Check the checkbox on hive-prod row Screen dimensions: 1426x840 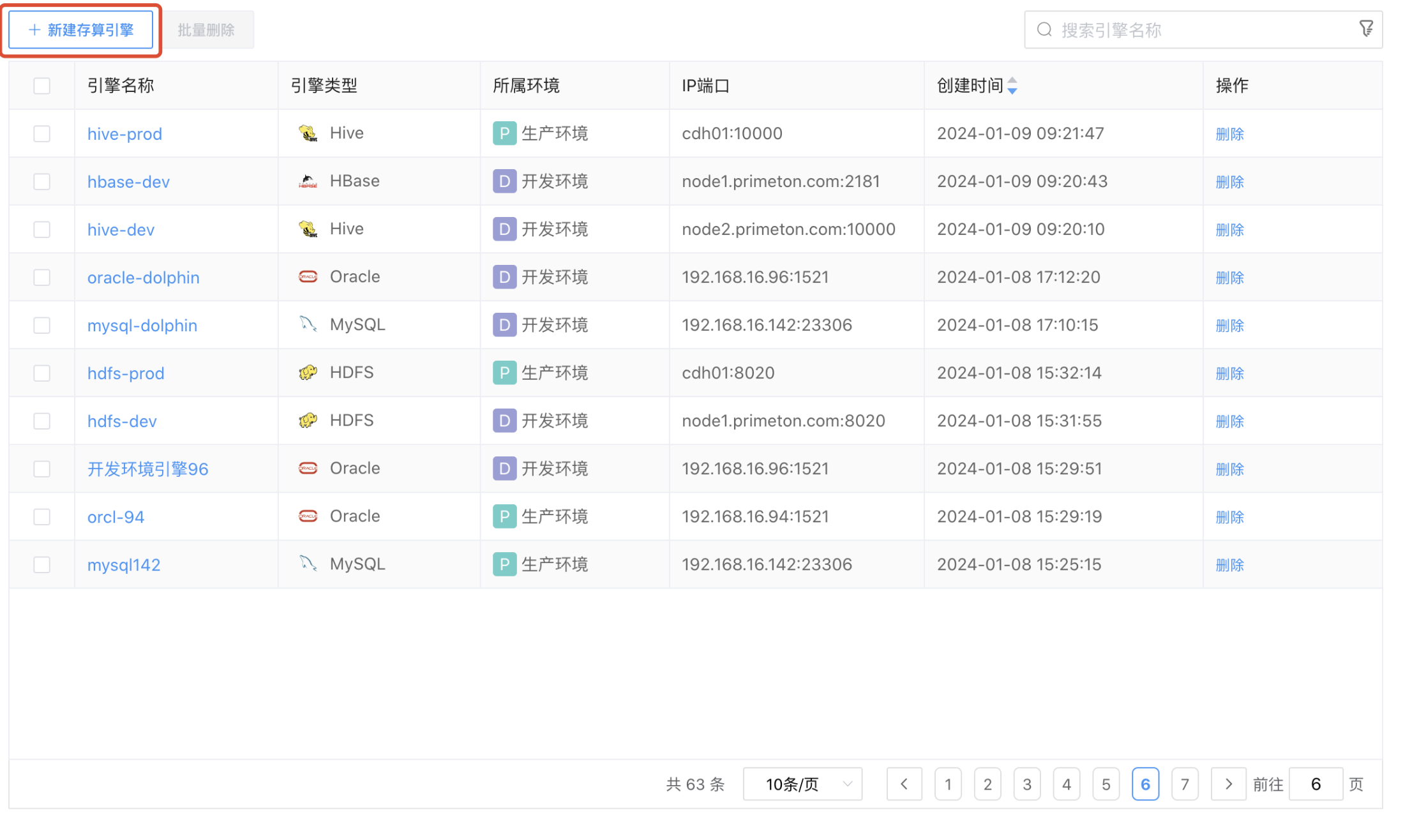pos(41,133)
